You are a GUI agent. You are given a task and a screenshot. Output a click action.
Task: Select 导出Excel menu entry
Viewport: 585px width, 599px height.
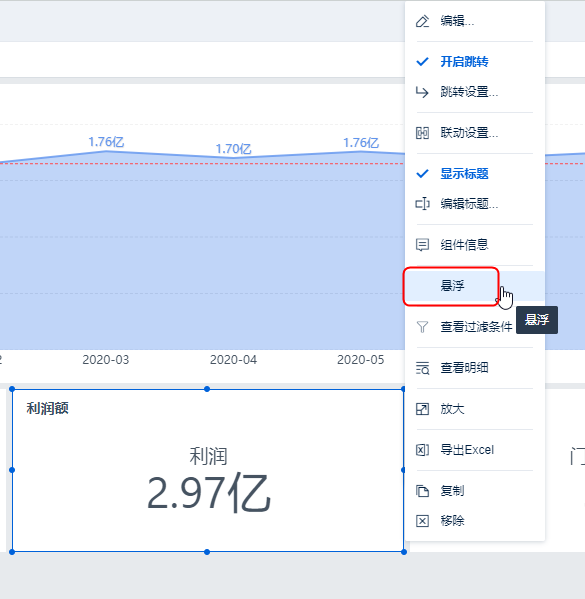click(x=475, y=450)
